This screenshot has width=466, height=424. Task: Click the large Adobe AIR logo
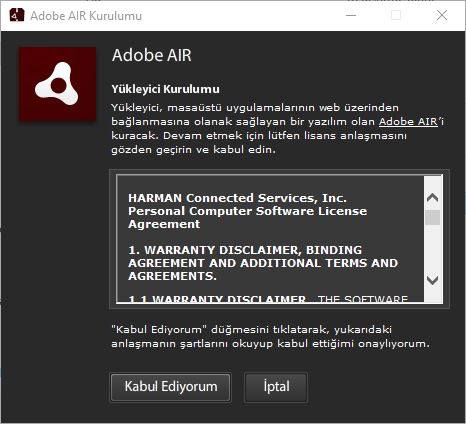58,84
